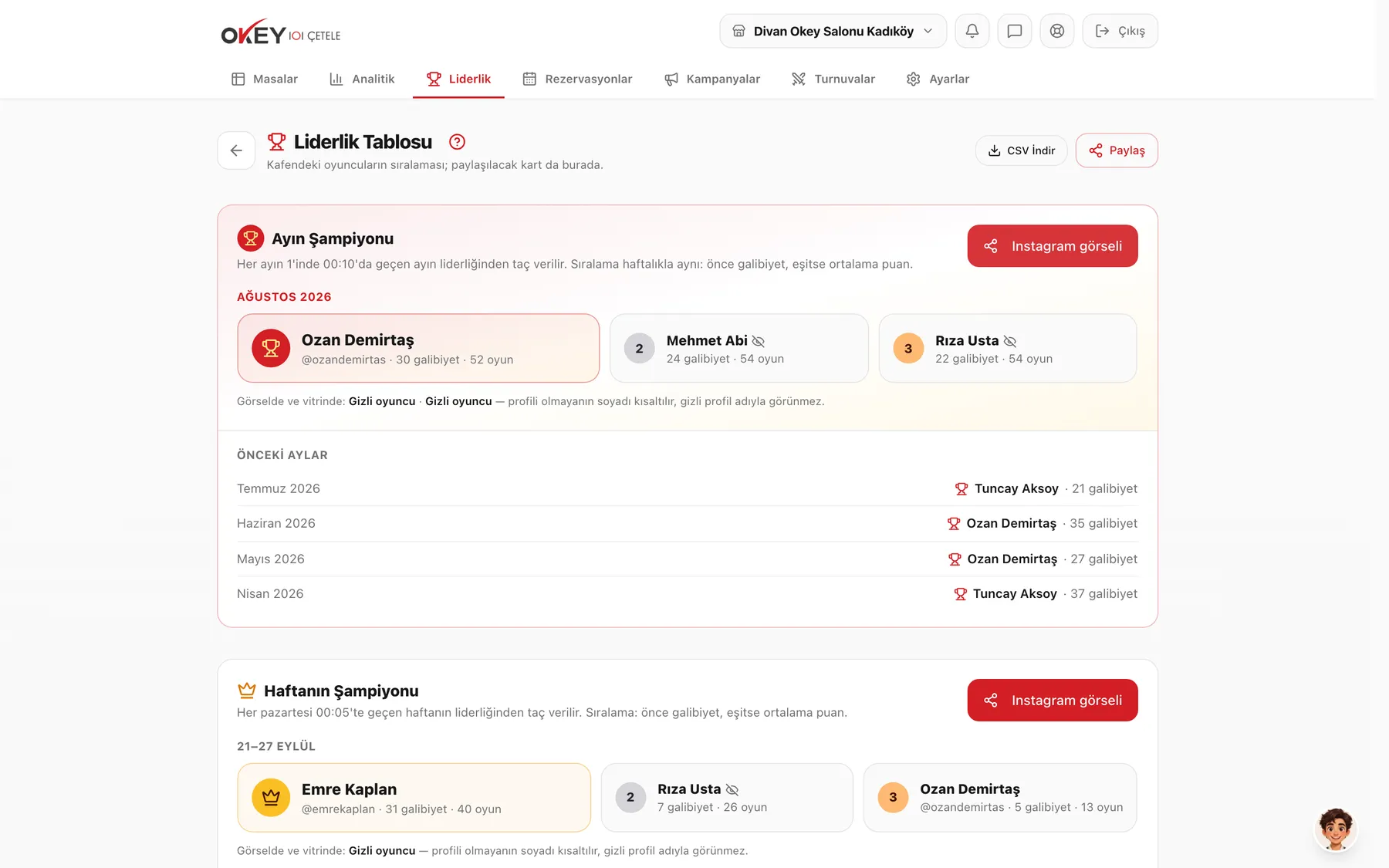Click the red trophy icon next to Ayın Şampiyonu
This screenshot has height=868, width=1389.
coord(251,238)
